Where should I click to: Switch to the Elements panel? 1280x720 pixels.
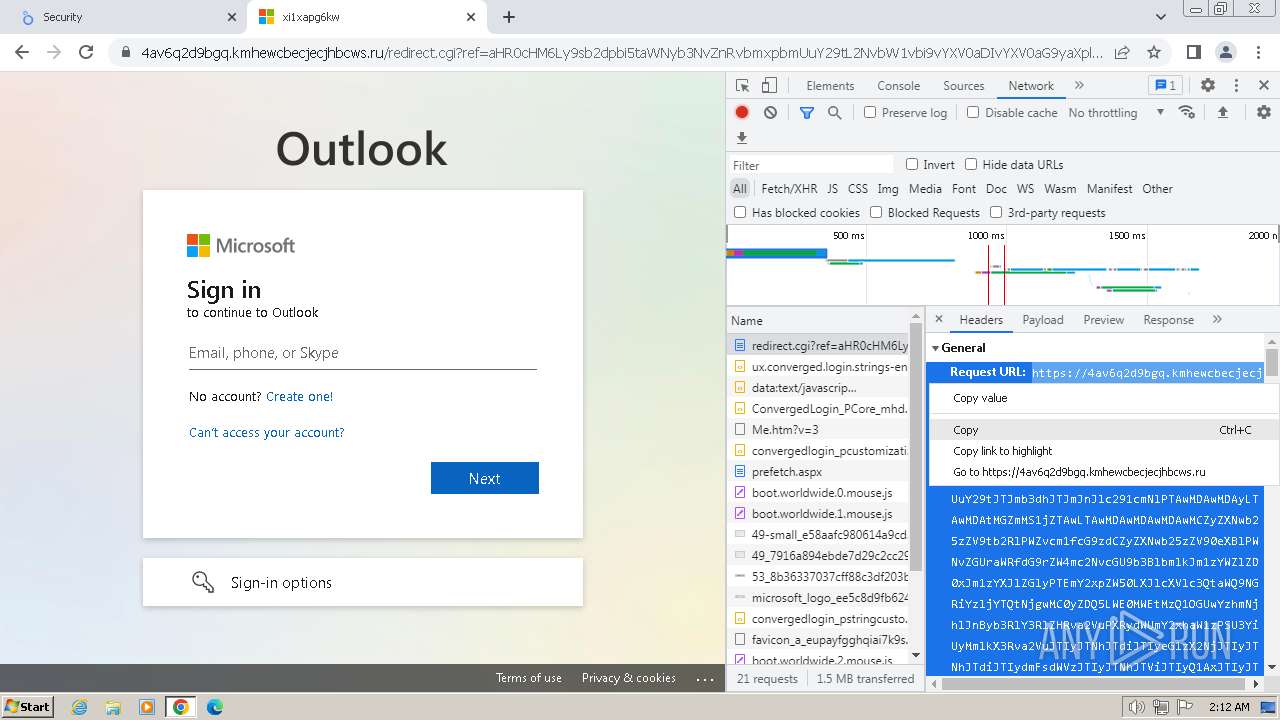pyautogui.click(x=830, y=86)
